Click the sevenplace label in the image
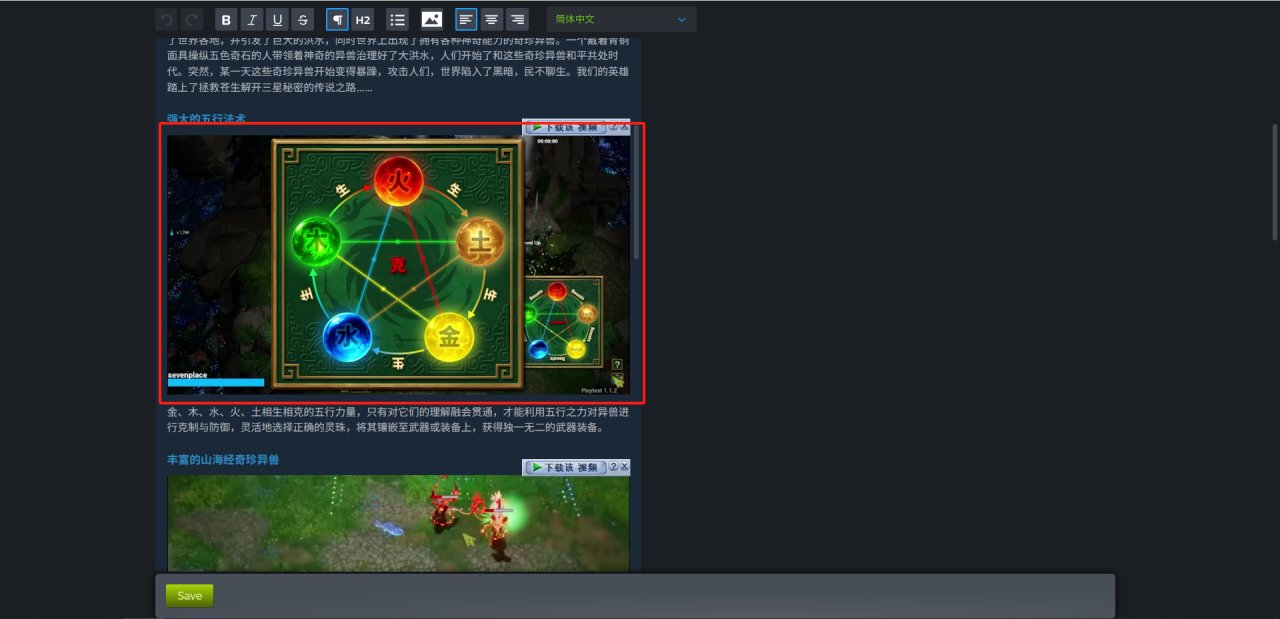This screenshot has height=619, width=1280. 189,374
